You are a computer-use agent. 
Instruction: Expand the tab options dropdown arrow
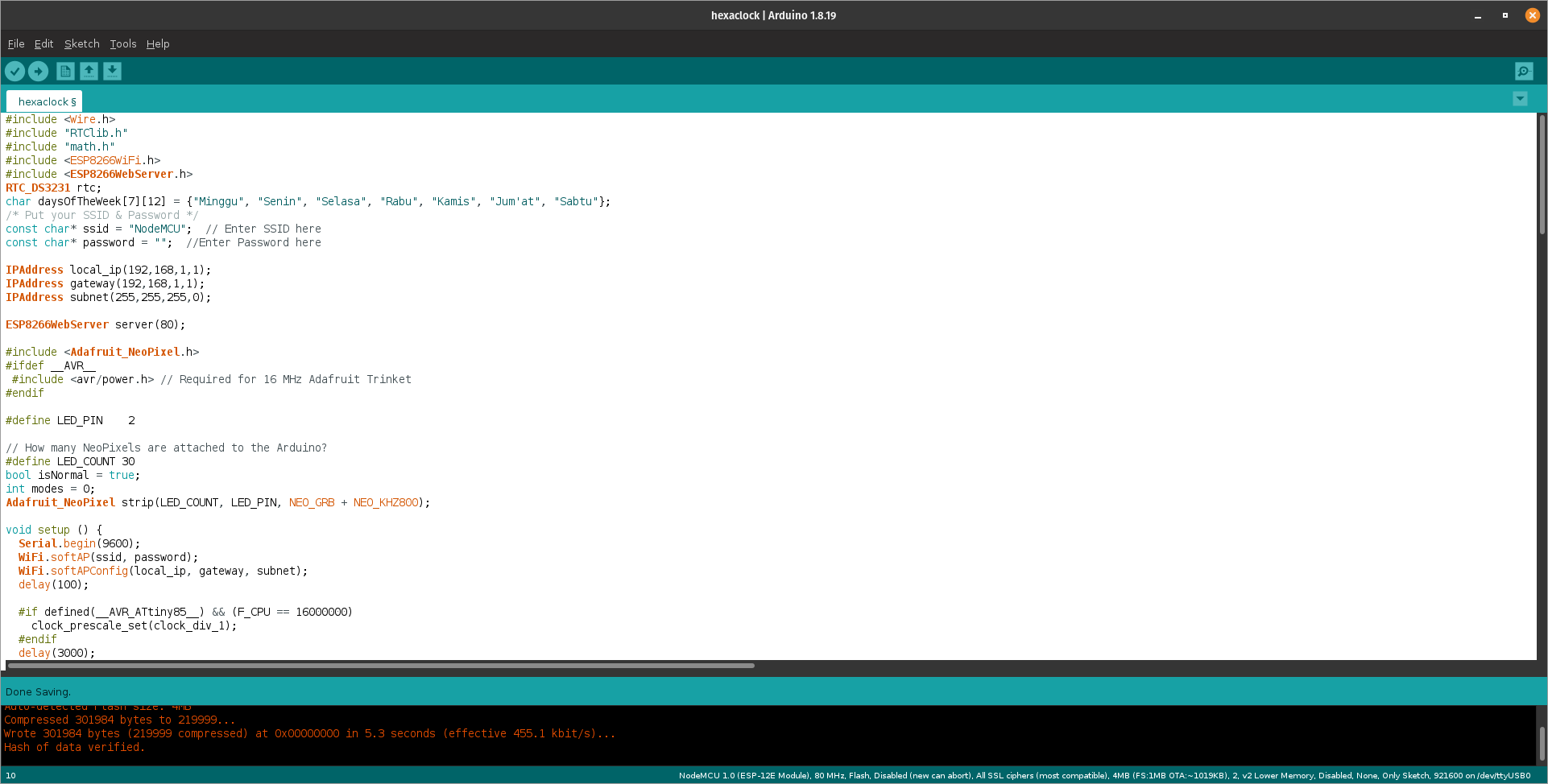point(1520,99)
